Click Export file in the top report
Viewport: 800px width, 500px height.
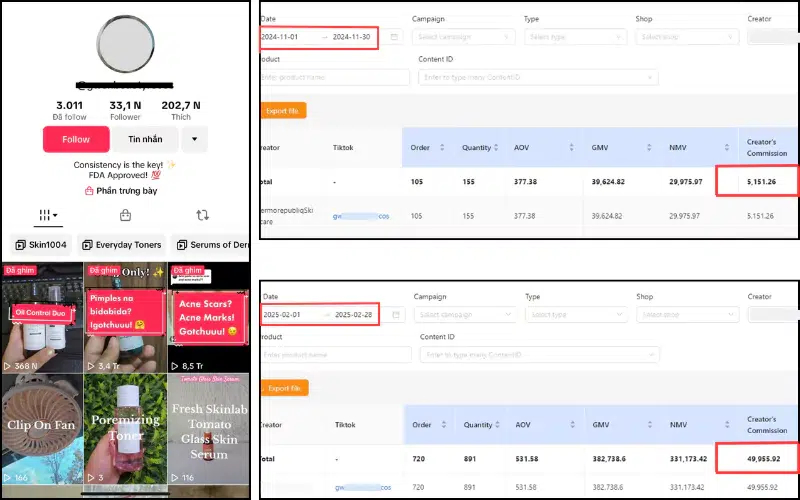[283, 111]
